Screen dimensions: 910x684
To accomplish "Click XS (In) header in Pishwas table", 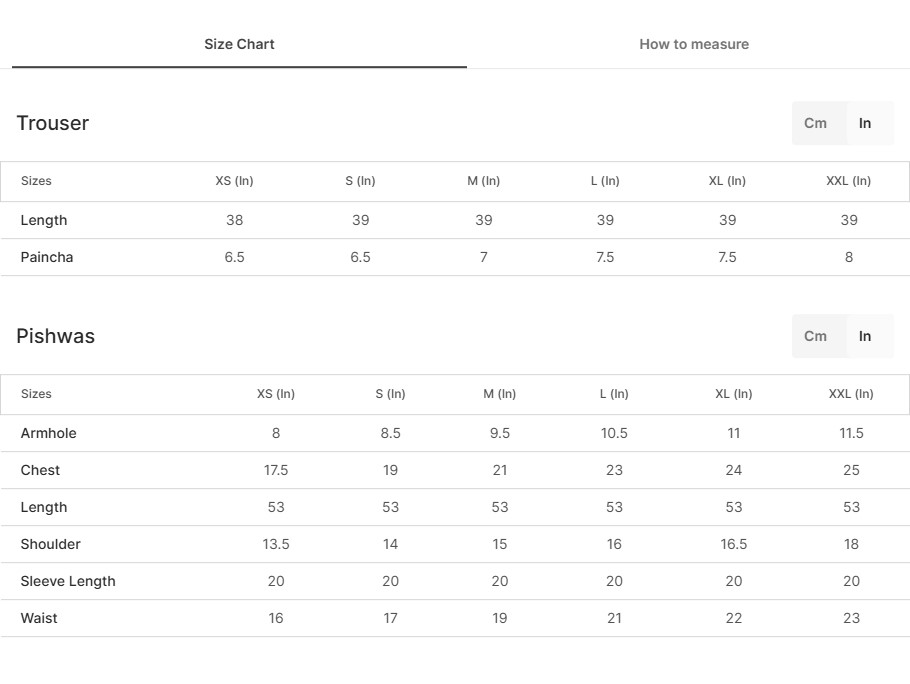I will (276, 394).
